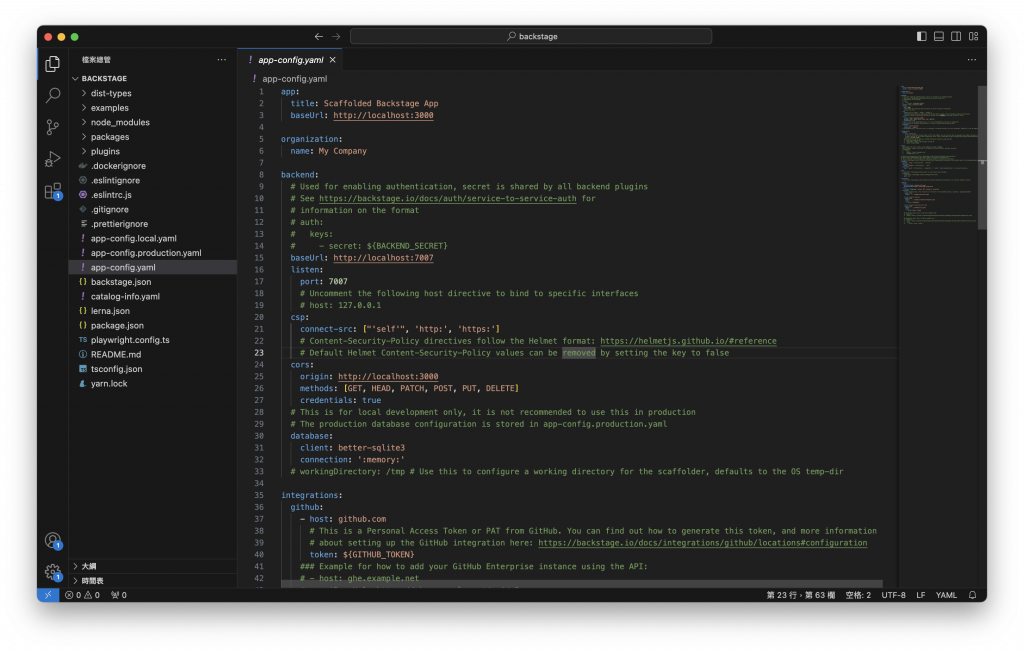This screenshot has width=1024, height=651.
Task: Click the remote window indicator in status bar
Action: (x=48, y=595)
